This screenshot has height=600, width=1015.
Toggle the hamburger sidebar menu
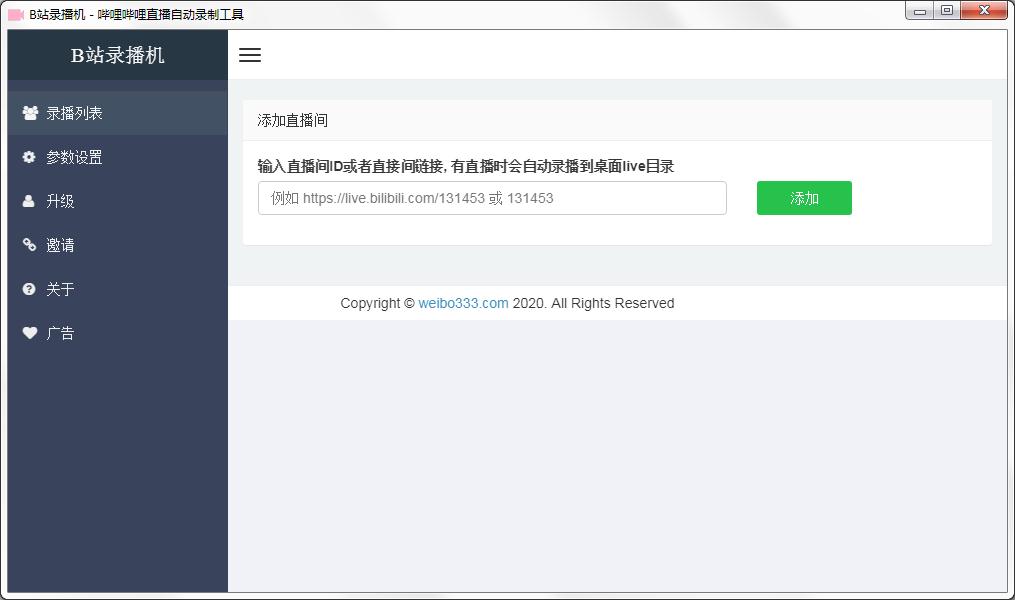pos(250,55)
